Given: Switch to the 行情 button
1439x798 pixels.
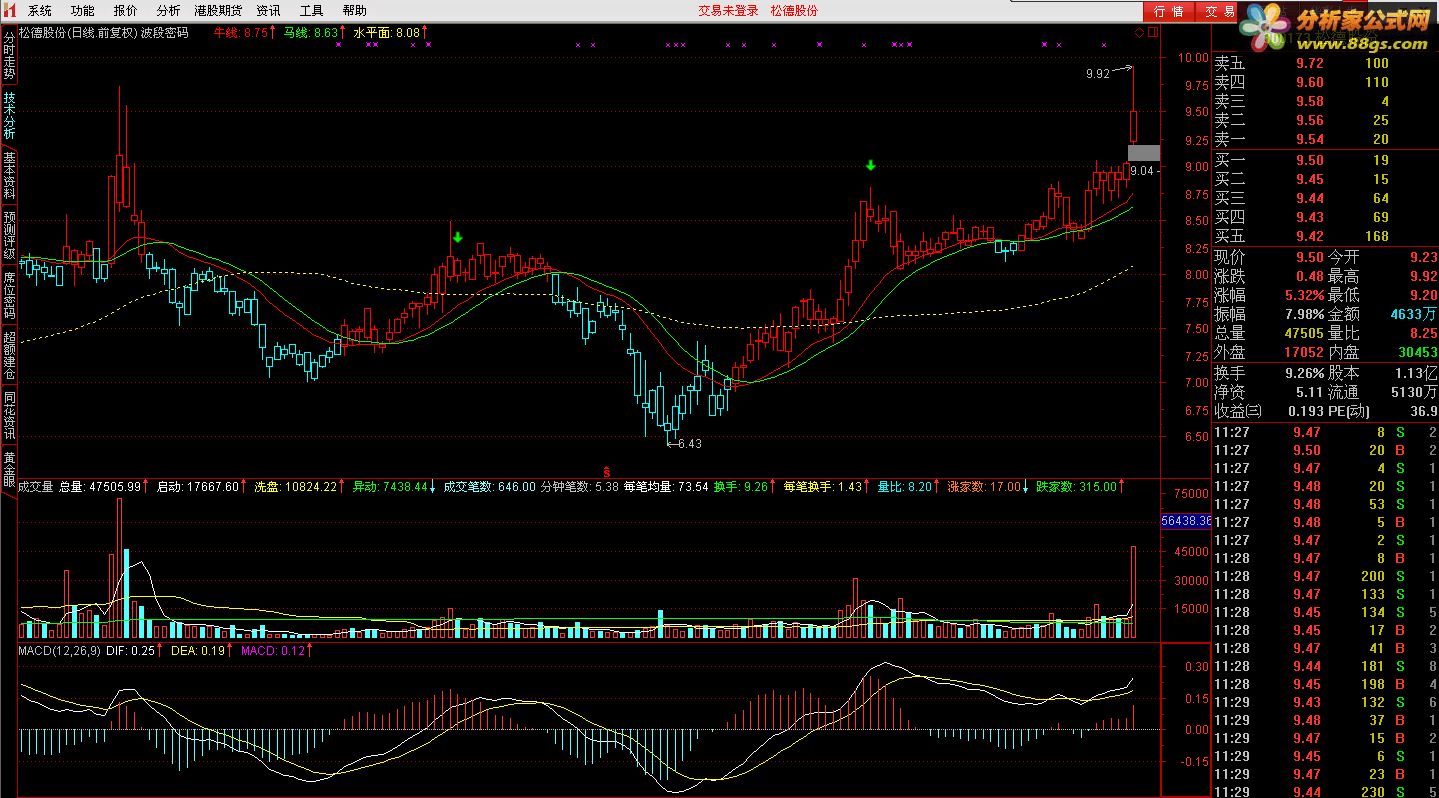Looking at the screenshot, I should coord(1168,11).
